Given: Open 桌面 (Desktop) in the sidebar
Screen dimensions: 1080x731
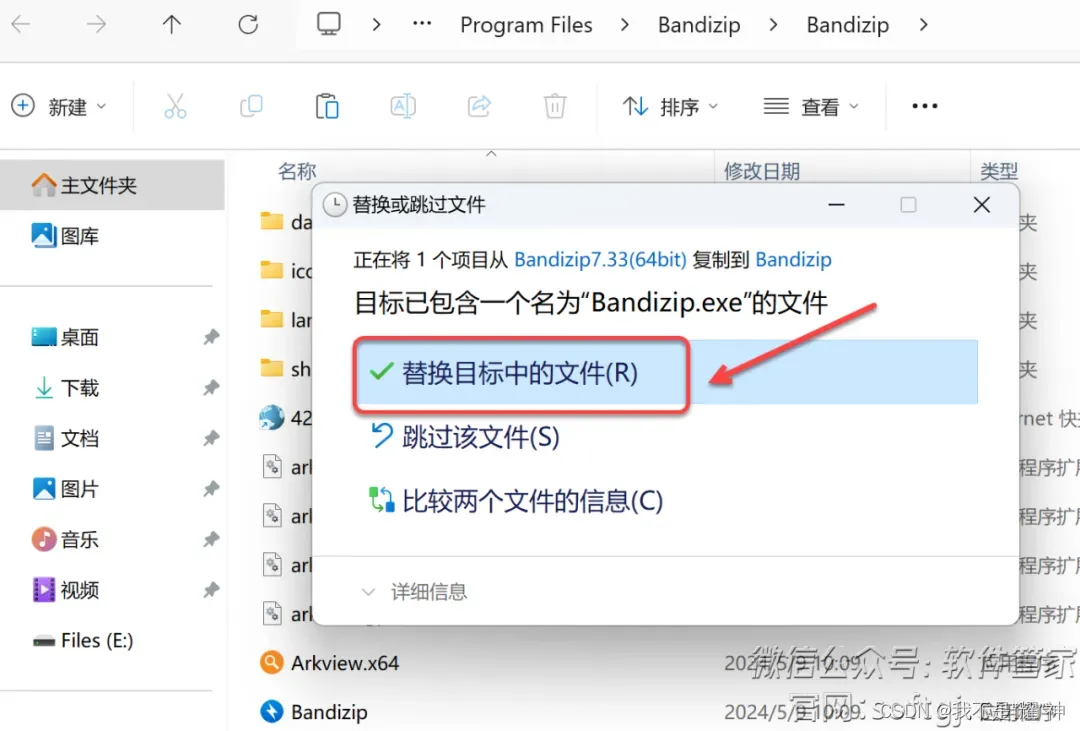Looking at the screenshot, I should pyautogui.click(x=65, y=337).
